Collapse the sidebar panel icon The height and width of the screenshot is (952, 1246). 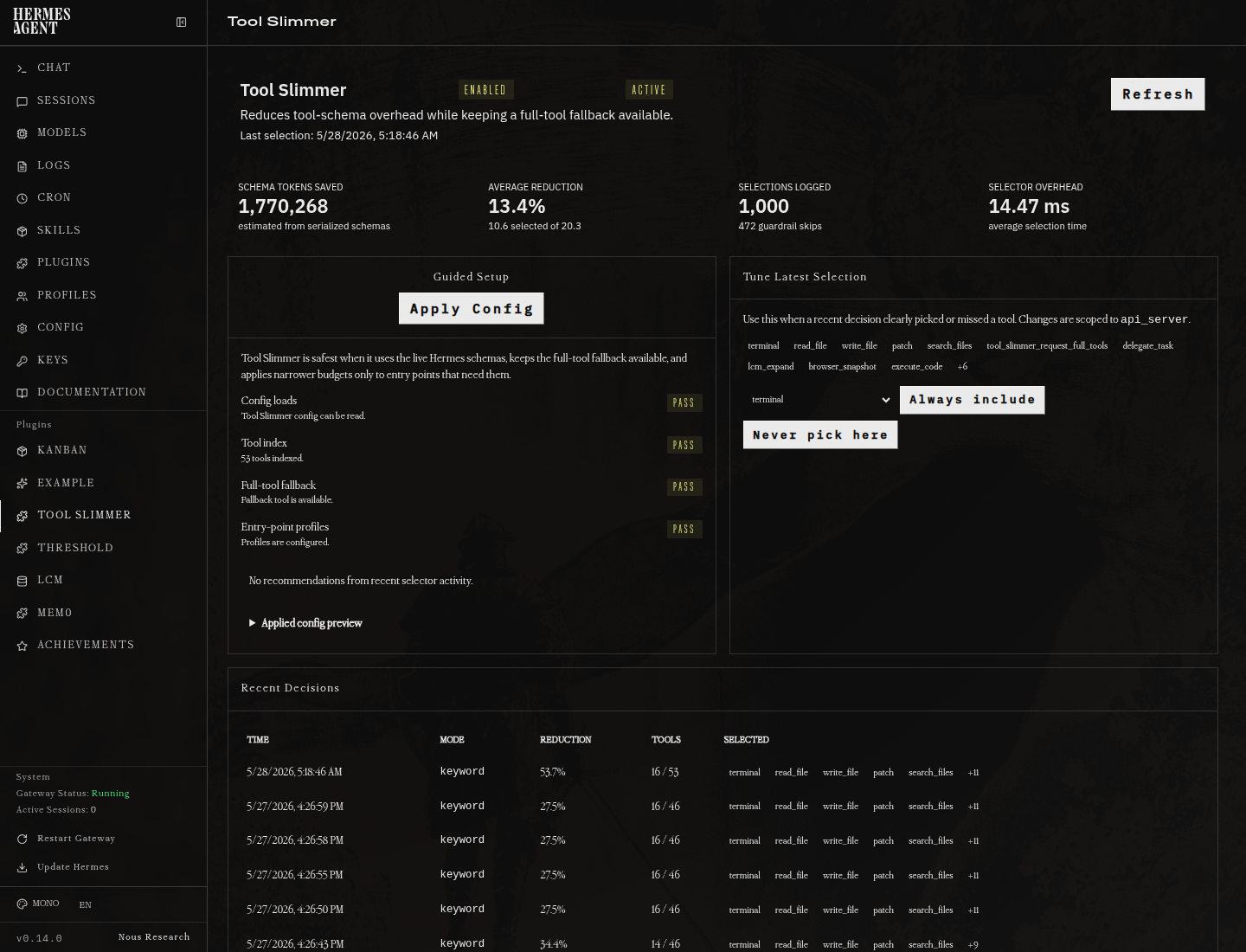click(x=181, y=22)
